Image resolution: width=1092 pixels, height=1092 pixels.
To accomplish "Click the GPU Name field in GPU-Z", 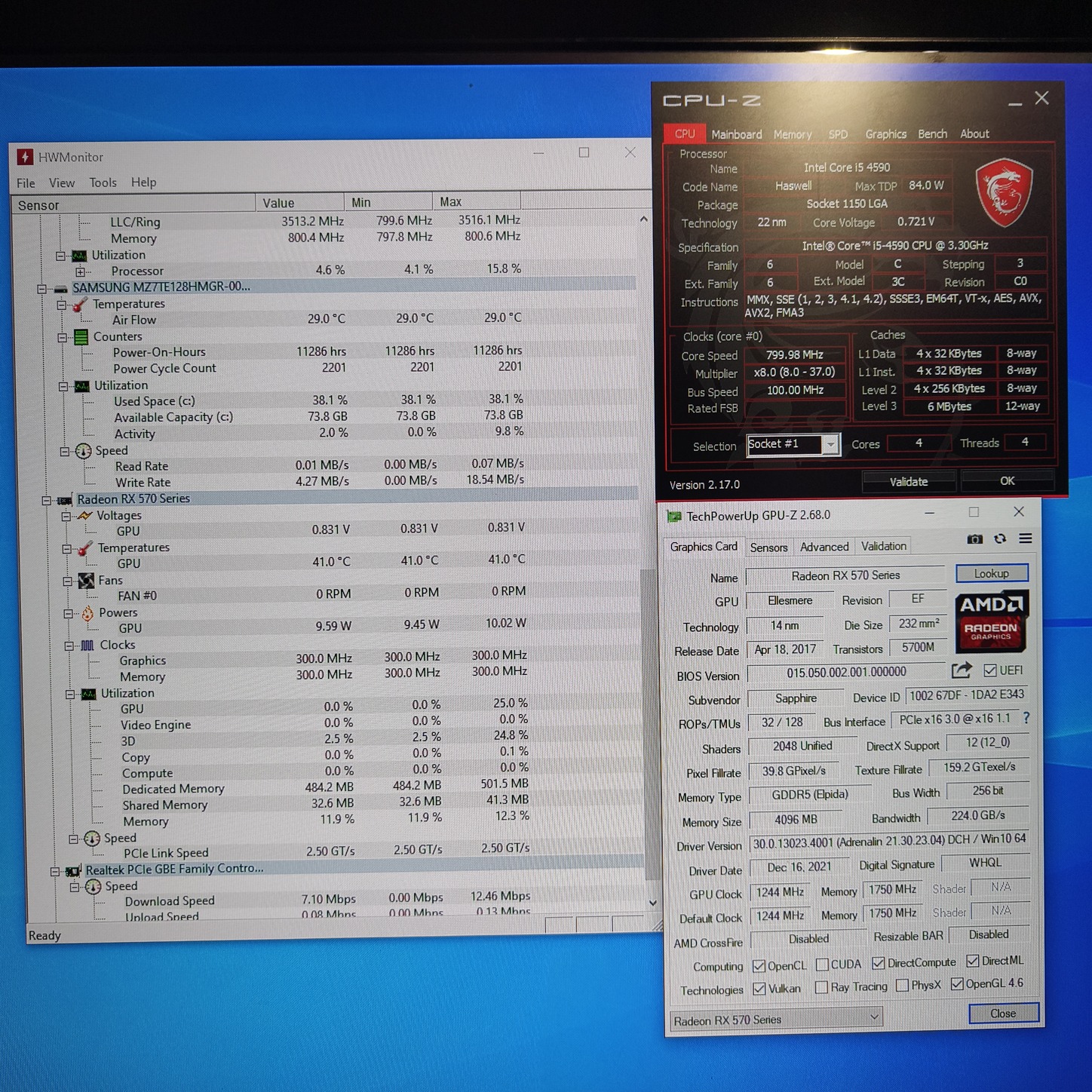I will coord(845,575).
